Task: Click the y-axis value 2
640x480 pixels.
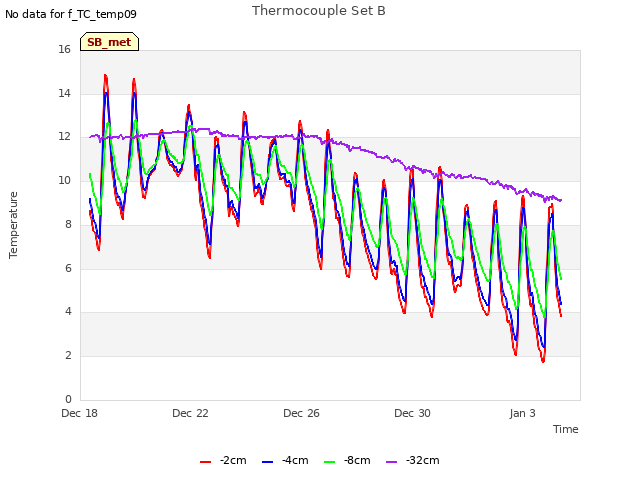Action: point(68,356)
